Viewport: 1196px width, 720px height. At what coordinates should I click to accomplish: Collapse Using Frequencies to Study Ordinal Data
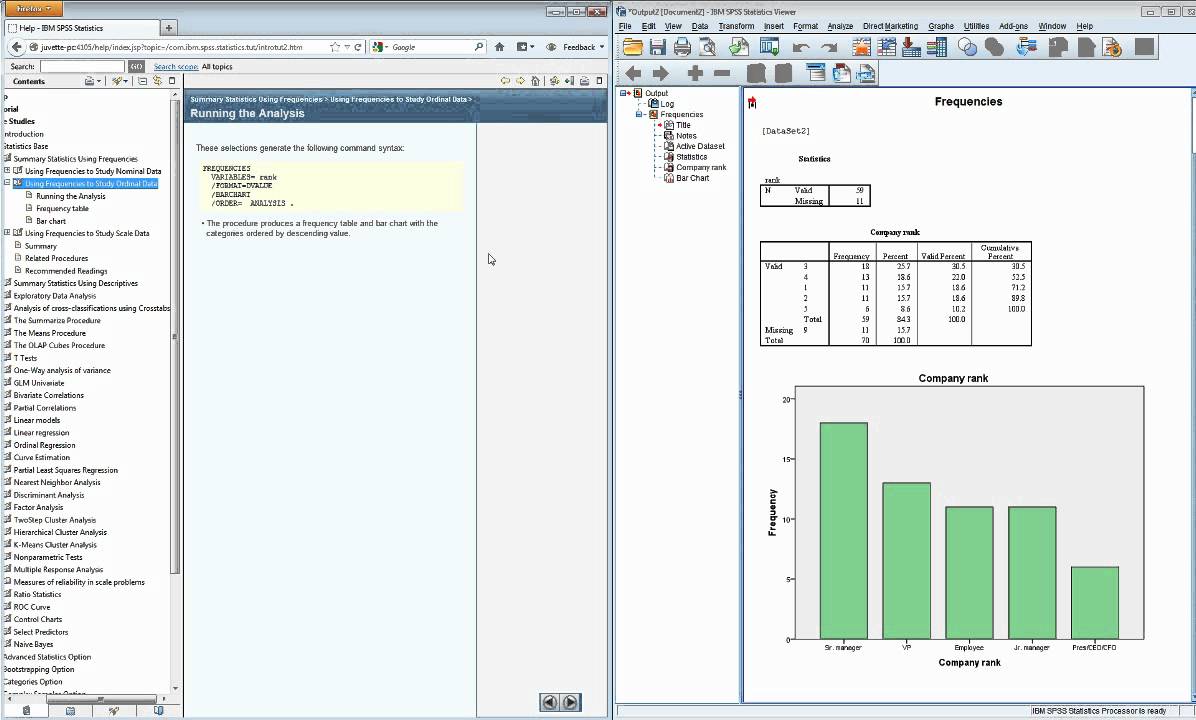point(7,183)
